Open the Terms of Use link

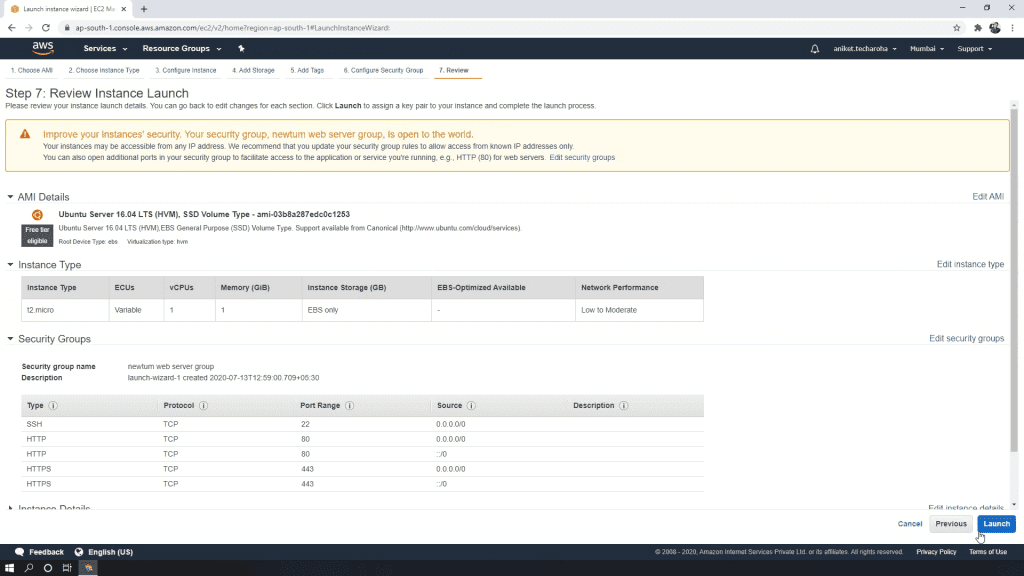[x=987, y=552]
